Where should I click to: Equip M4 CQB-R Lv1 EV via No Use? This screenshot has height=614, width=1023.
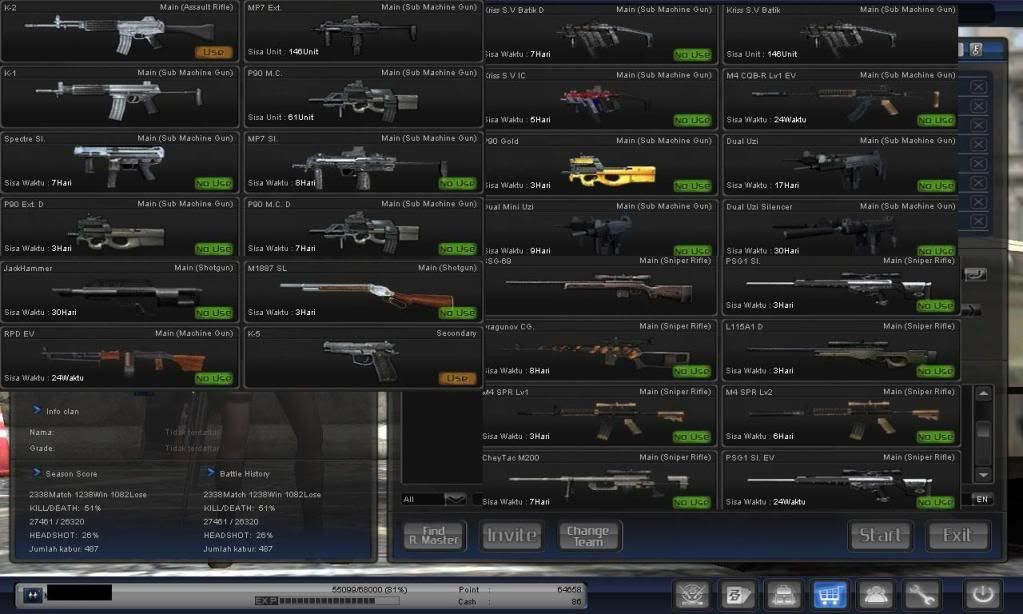click(x=936, y=120)
